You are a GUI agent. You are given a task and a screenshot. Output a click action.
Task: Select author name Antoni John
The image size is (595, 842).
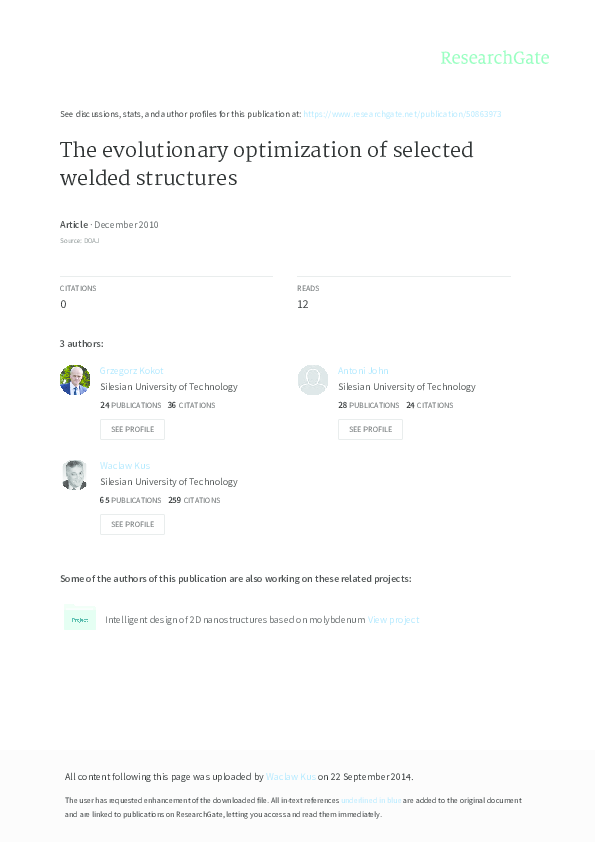coord(364,370)
